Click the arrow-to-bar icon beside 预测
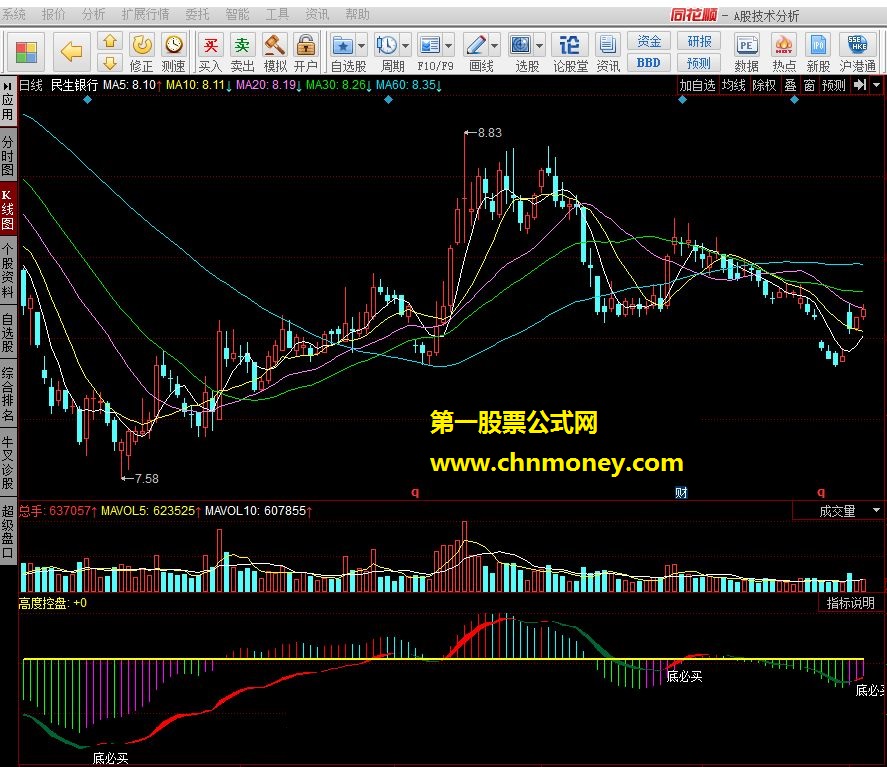Image resolution: width=887 pixels, height=767 pixels. tap(860, 85)
